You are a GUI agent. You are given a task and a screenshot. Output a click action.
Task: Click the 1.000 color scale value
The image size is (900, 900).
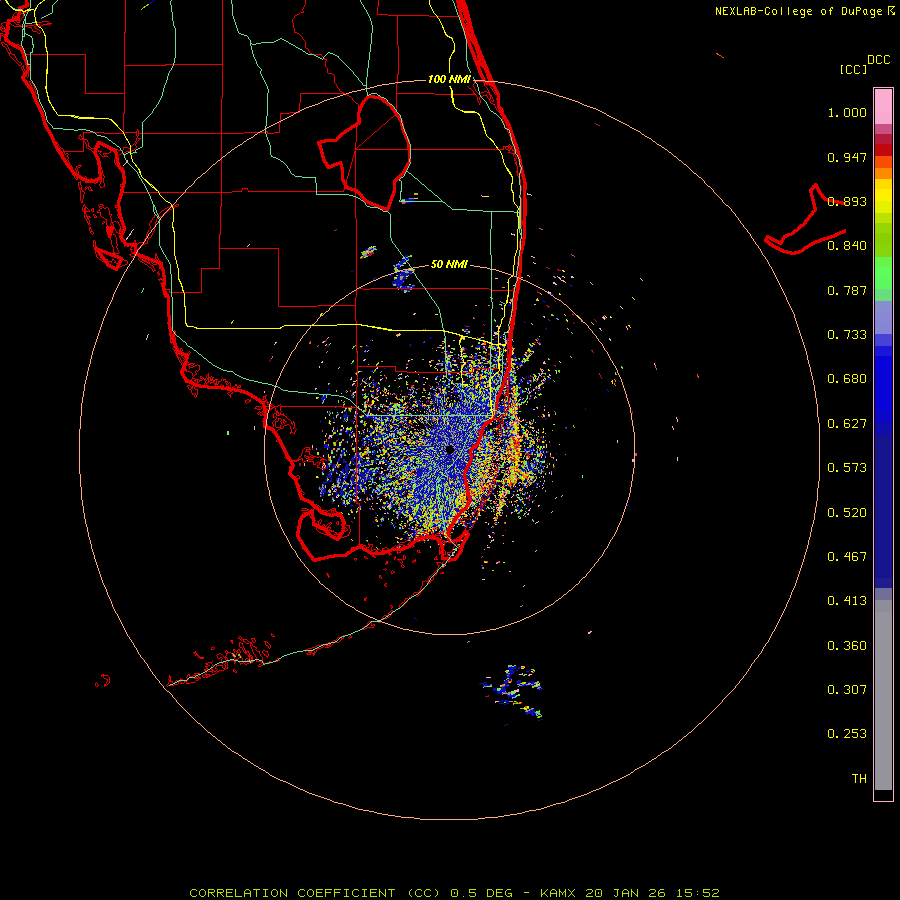point(847,112)
